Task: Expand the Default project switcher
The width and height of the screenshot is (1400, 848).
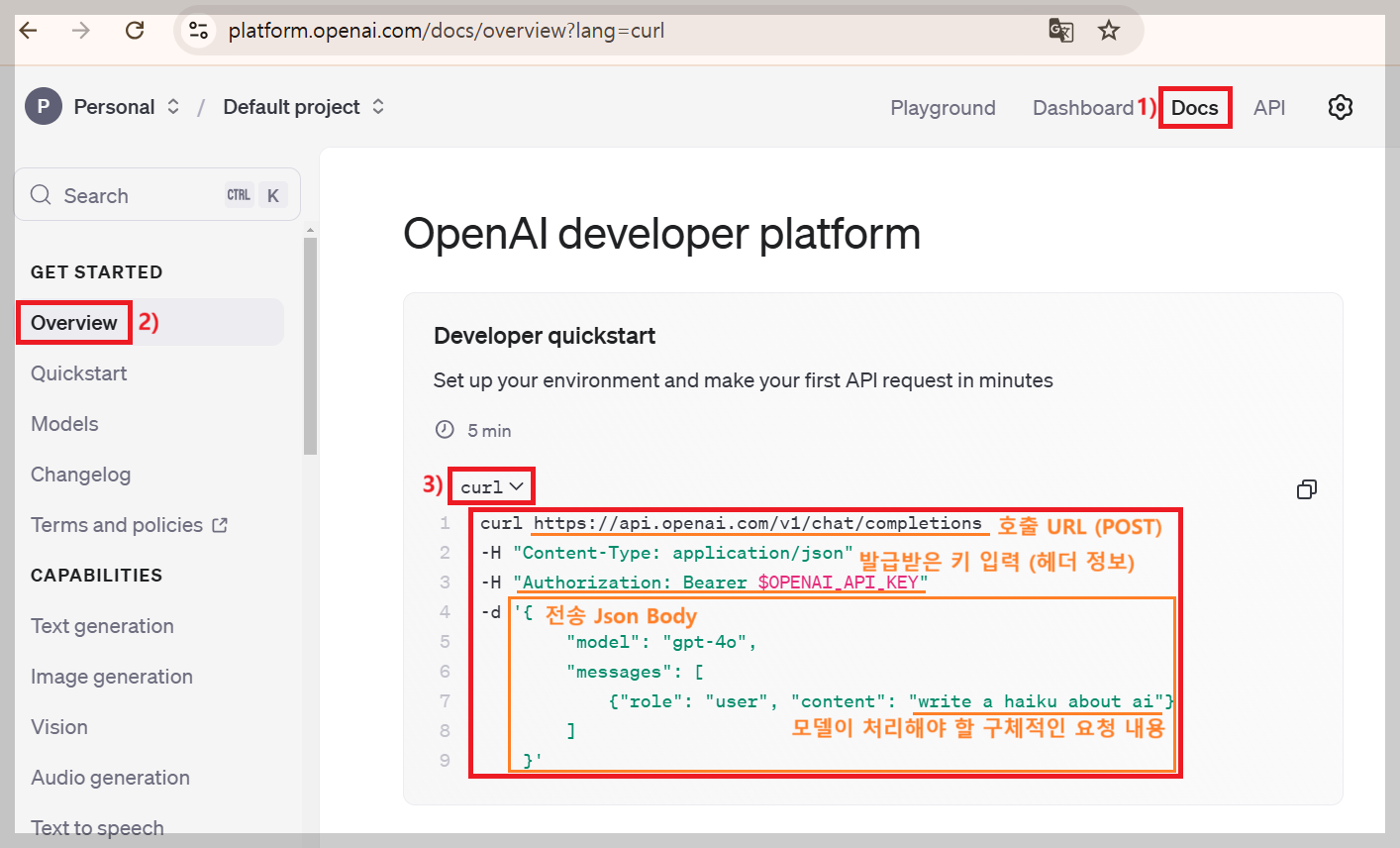Action: pyautogui.click(x=378, y=107)
